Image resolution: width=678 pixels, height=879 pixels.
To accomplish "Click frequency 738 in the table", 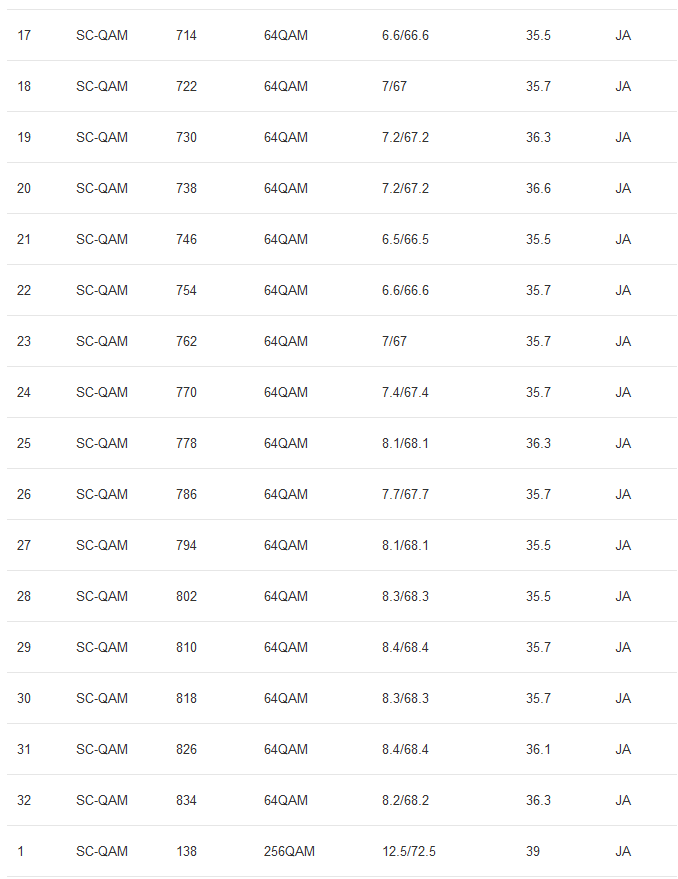I will (186, 188).
